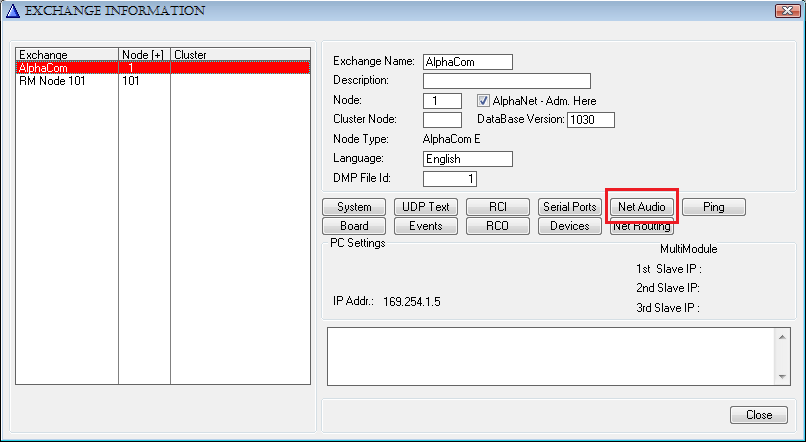Open the Events window
The height and width of the screenshot is (442, 806).
[426, 226]
